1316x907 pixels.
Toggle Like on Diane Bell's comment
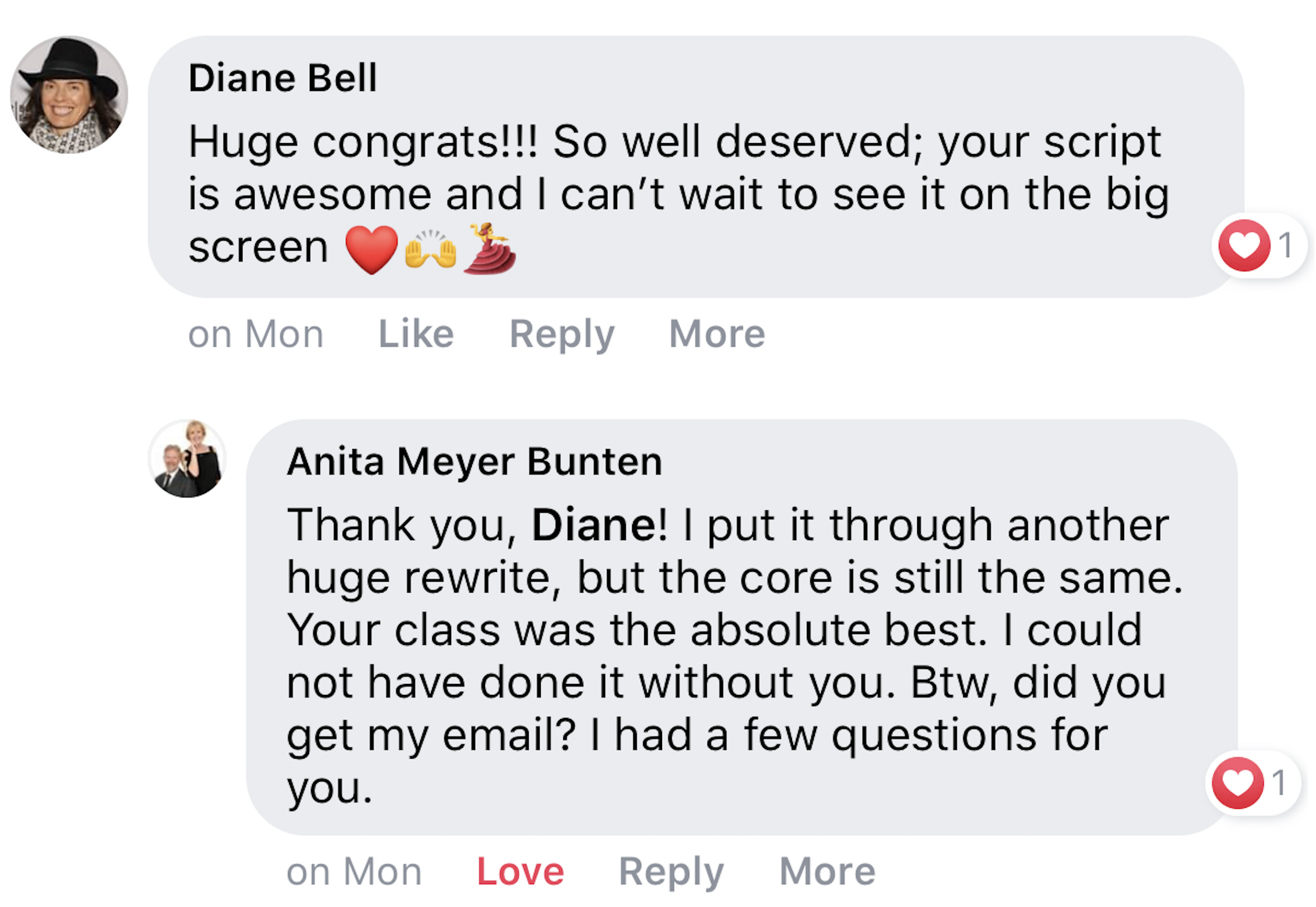click(416, 333)
